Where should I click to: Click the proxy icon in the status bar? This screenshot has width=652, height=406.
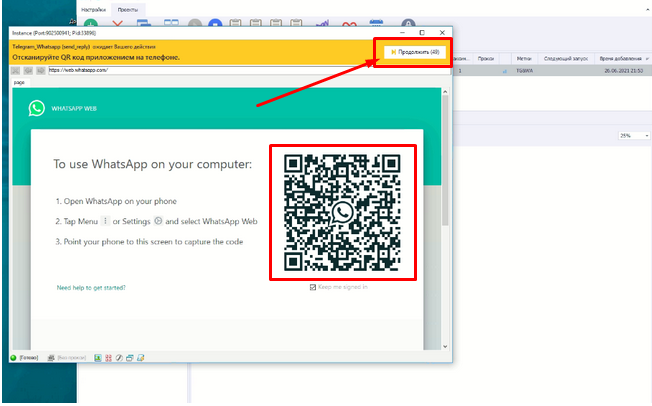point(51,358)
